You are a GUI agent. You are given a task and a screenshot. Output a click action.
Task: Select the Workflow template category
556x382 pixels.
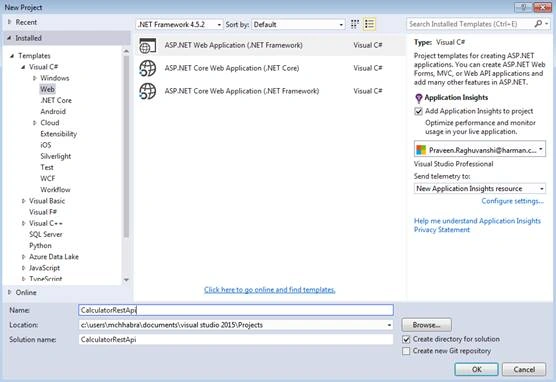tap(55, 190)
